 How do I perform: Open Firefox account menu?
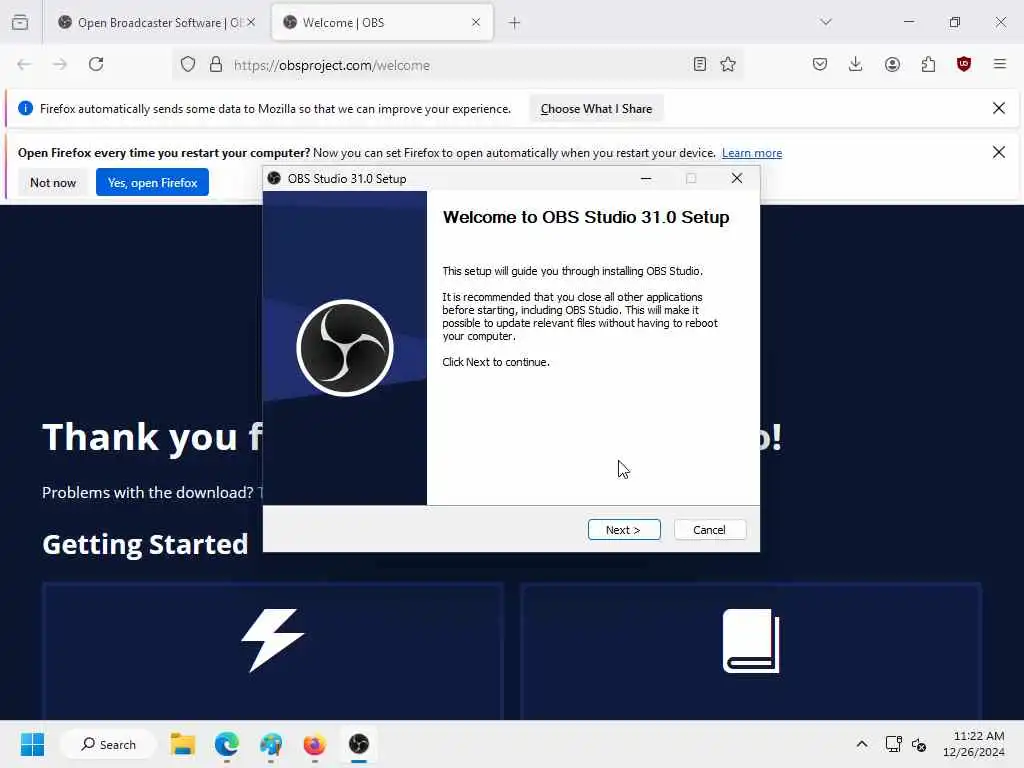tap(892, 64)
